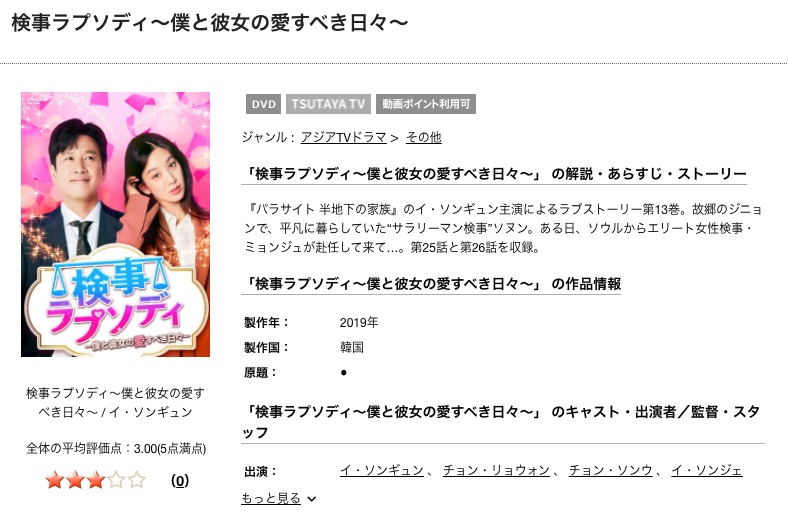Open the review count (0) link
Viewport: 788px width, 529px height.
tap(180, 481)
